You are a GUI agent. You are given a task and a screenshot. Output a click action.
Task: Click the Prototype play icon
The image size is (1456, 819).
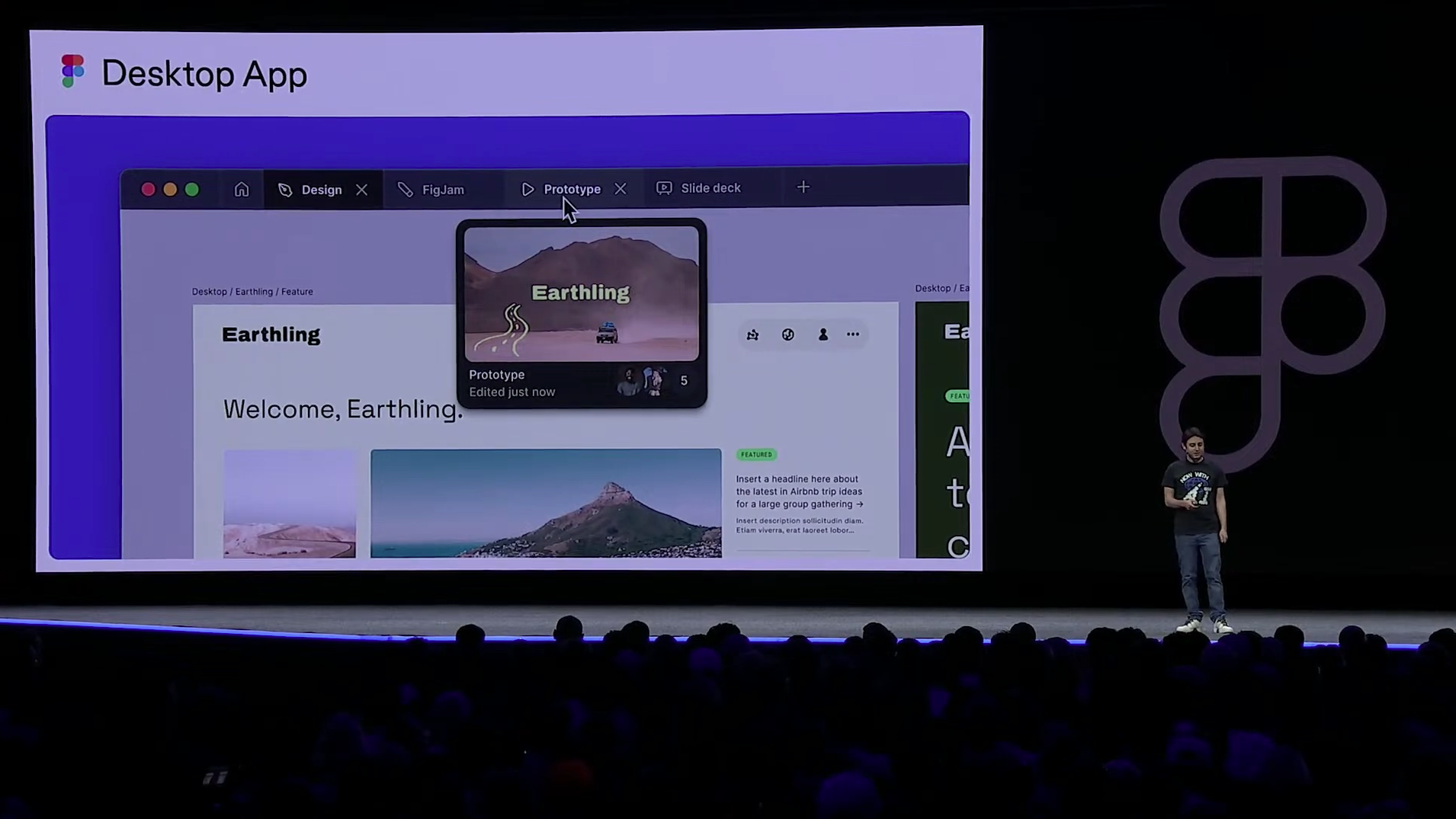click(x=528, y=189)
